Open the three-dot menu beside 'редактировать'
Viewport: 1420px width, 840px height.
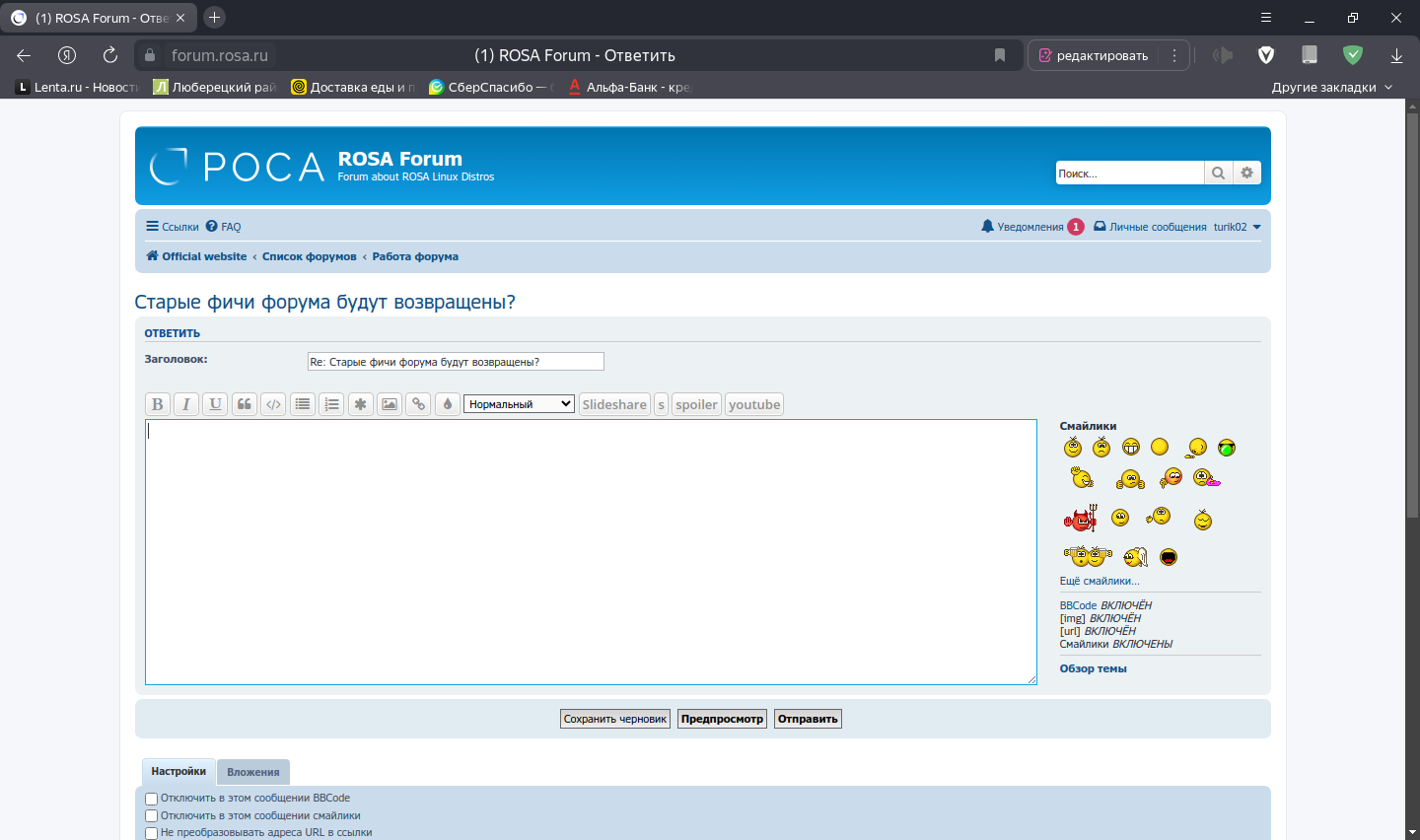(x=1174, y=55)
